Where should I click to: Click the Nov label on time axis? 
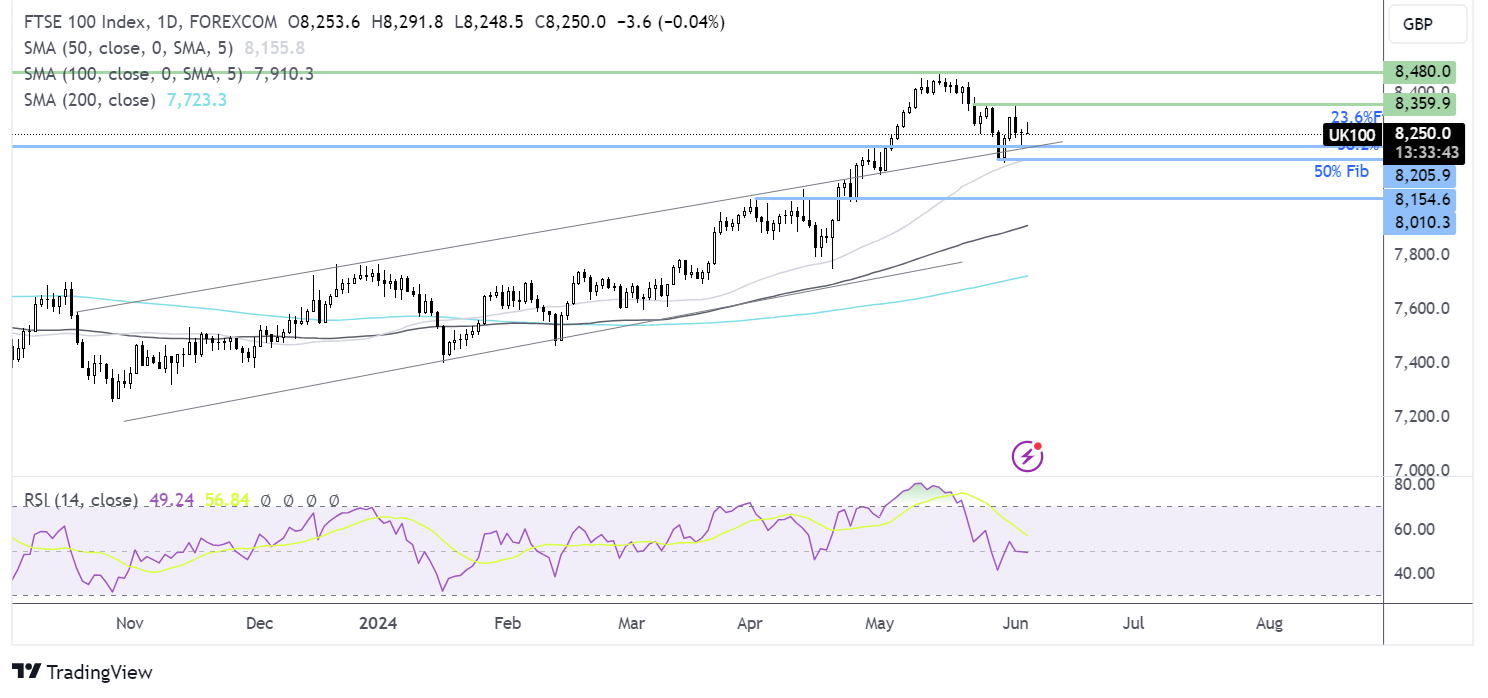[130, 624]
